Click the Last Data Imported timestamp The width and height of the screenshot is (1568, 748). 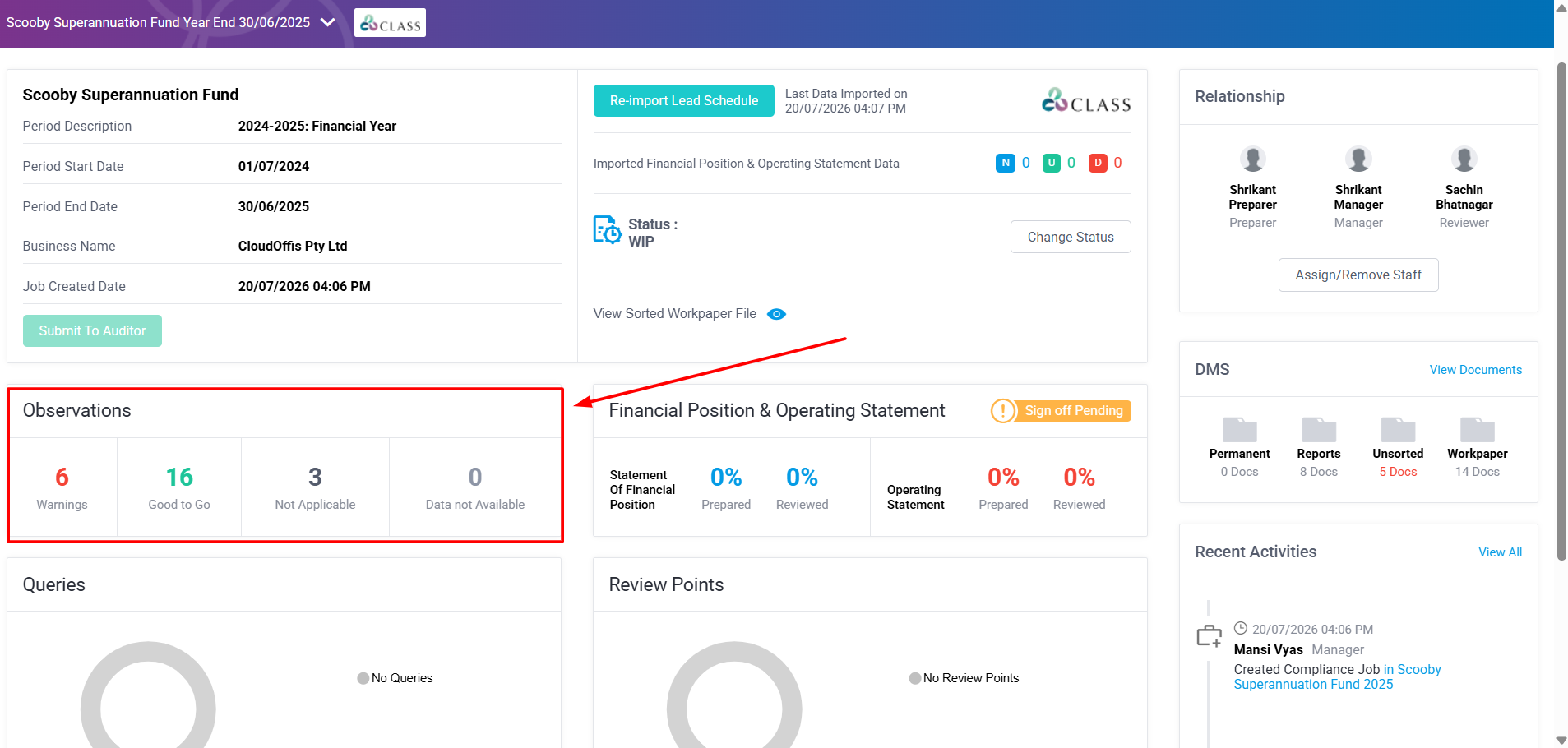tap(845, 109)
